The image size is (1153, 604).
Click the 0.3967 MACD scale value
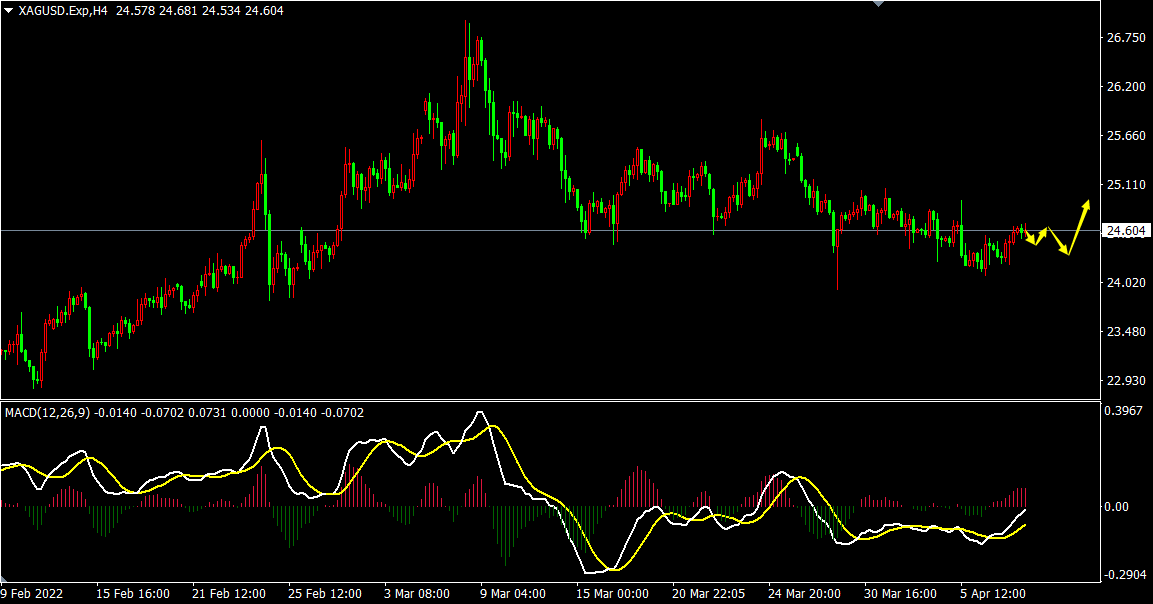click(x=1122, y=410)
